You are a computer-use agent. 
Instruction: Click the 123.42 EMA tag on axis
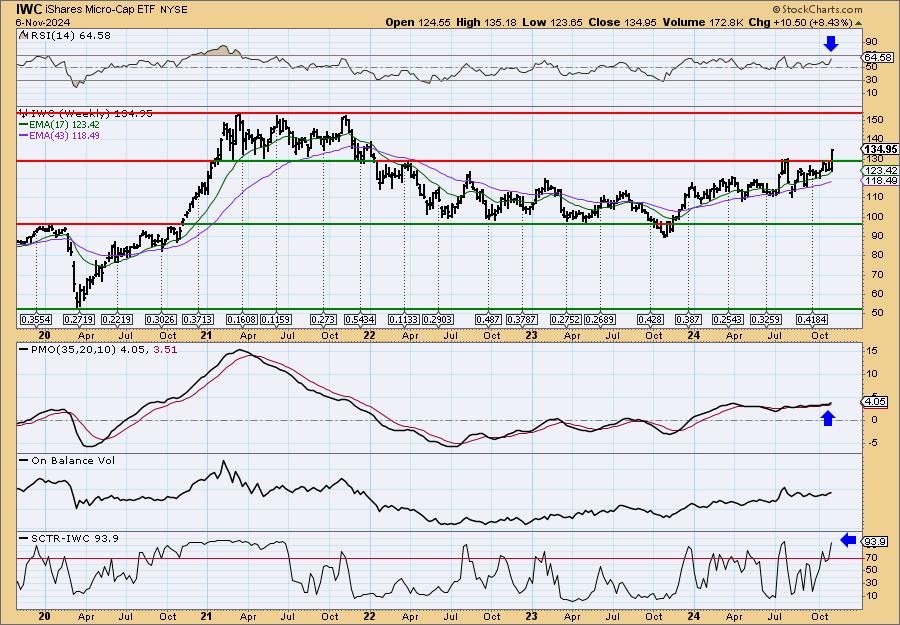click(880, 170)
